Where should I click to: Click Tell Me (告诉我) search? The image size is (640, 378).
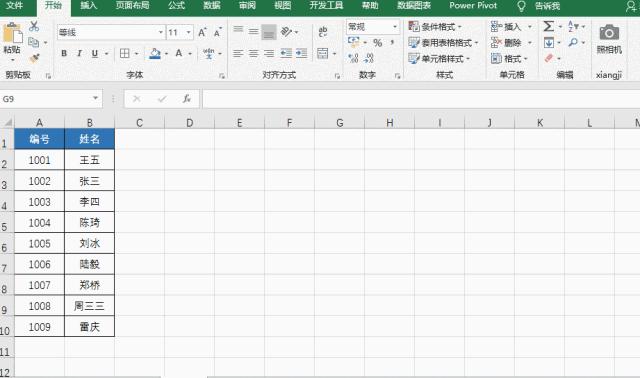coord(547,6)
